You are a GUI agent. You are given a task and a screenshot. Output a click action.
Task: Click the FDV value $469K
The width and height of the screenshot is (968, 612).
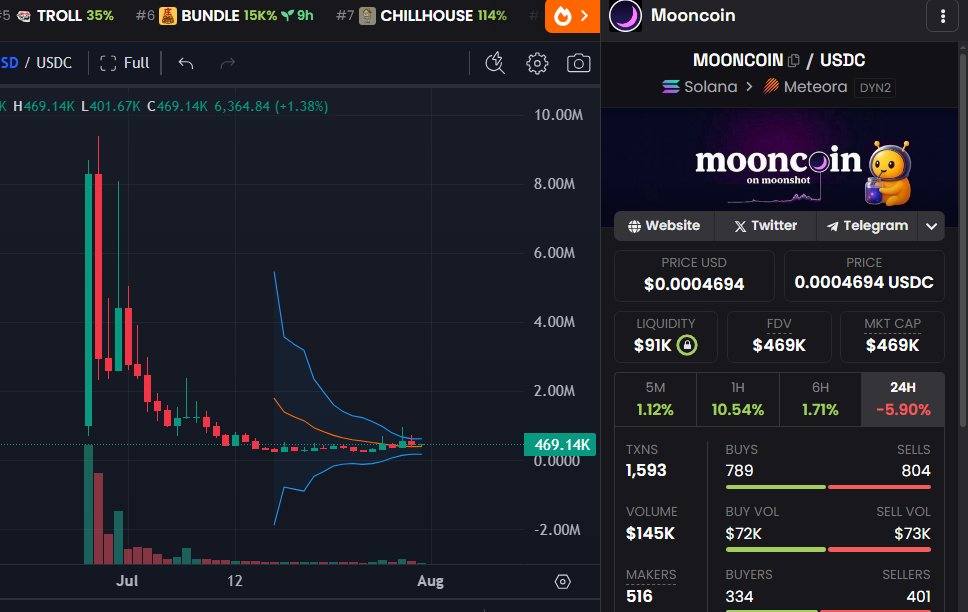(x=778, y=345)
